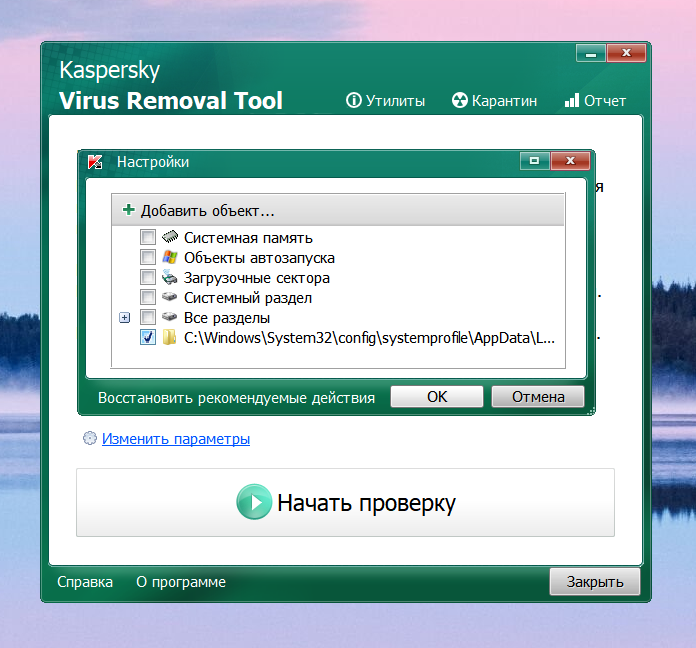This screenshot has height=648, width=696.
Task: Select the Загрузочные сектора row text
Action: (x=257, y=278)
